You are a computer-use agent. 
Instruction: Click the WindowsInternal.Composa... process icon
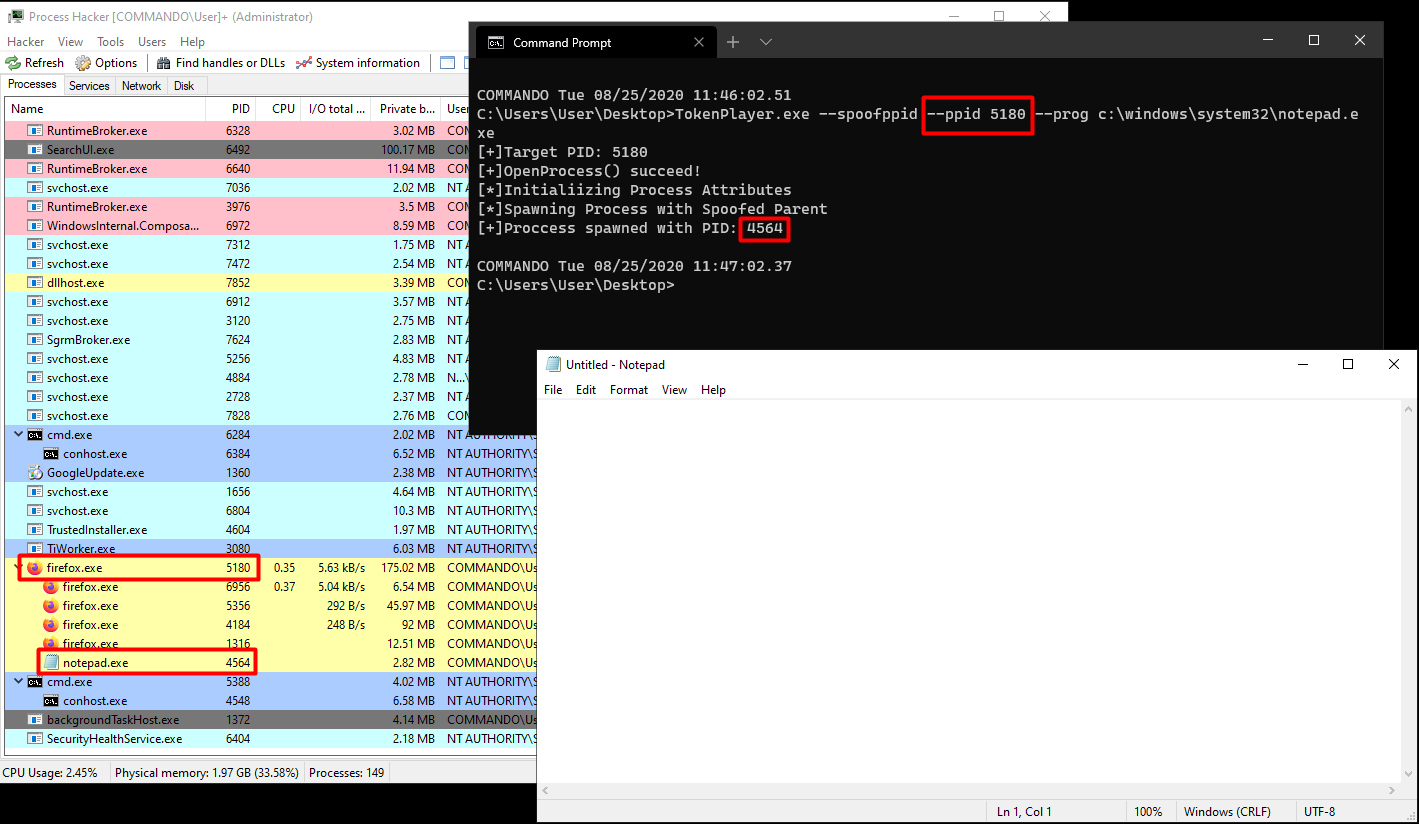[x=35, y=226]
